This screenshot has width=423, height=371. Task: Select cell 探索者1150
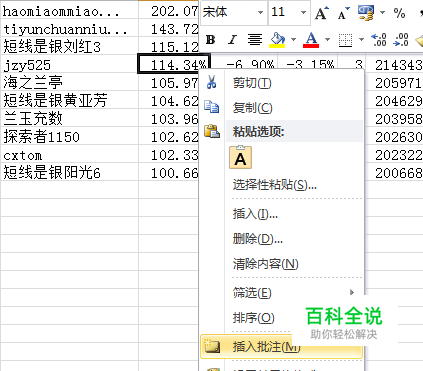(x=69, y=137)
